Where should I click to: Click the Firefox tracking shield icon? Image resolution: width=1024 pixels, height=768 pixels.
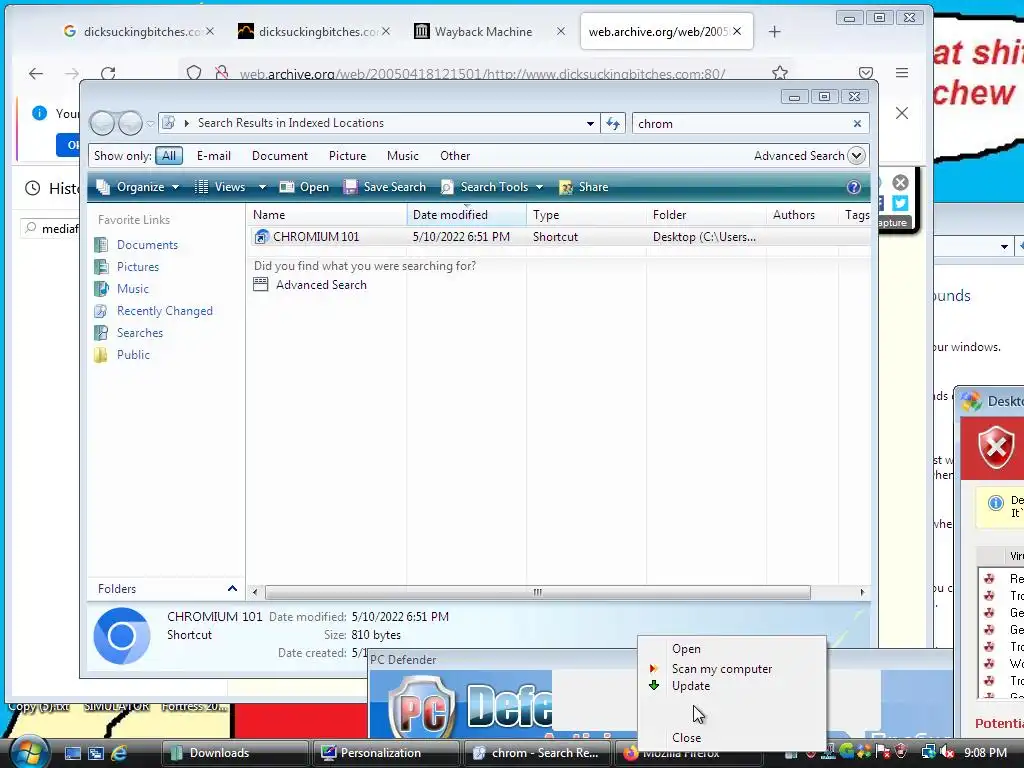[194, 72]
